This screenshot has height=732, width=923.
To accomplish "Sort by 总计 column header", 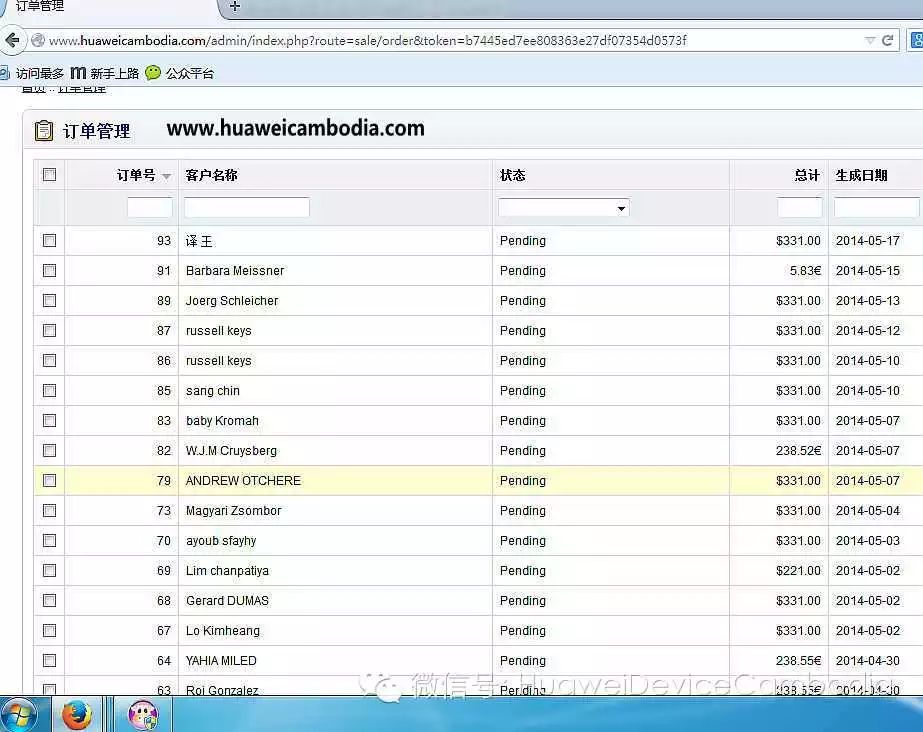I will 807,175.
